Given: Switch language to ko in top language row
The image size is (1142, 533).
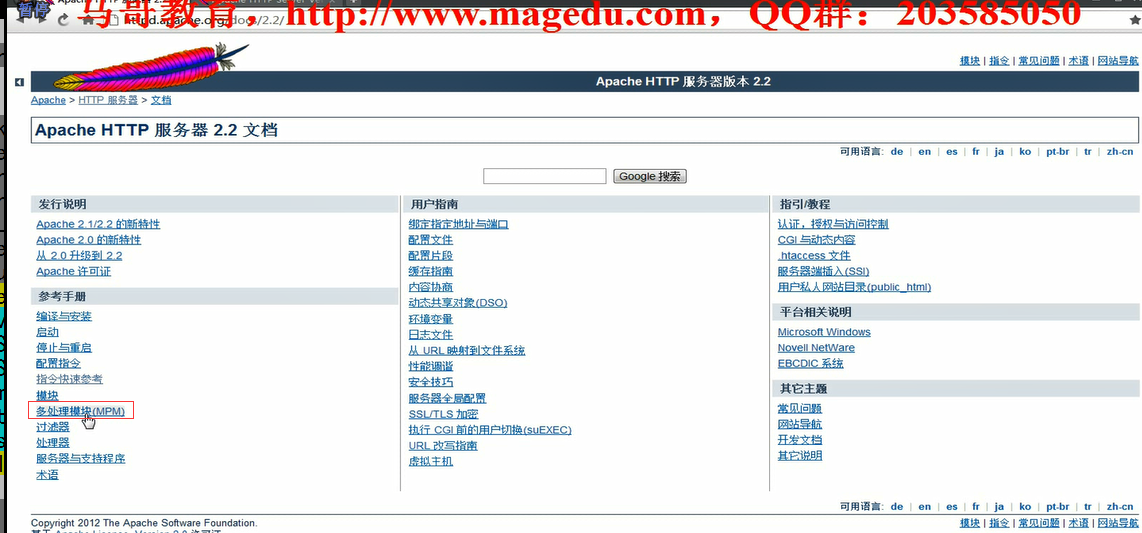Looking at the screenshot, I should point(1025,151).
